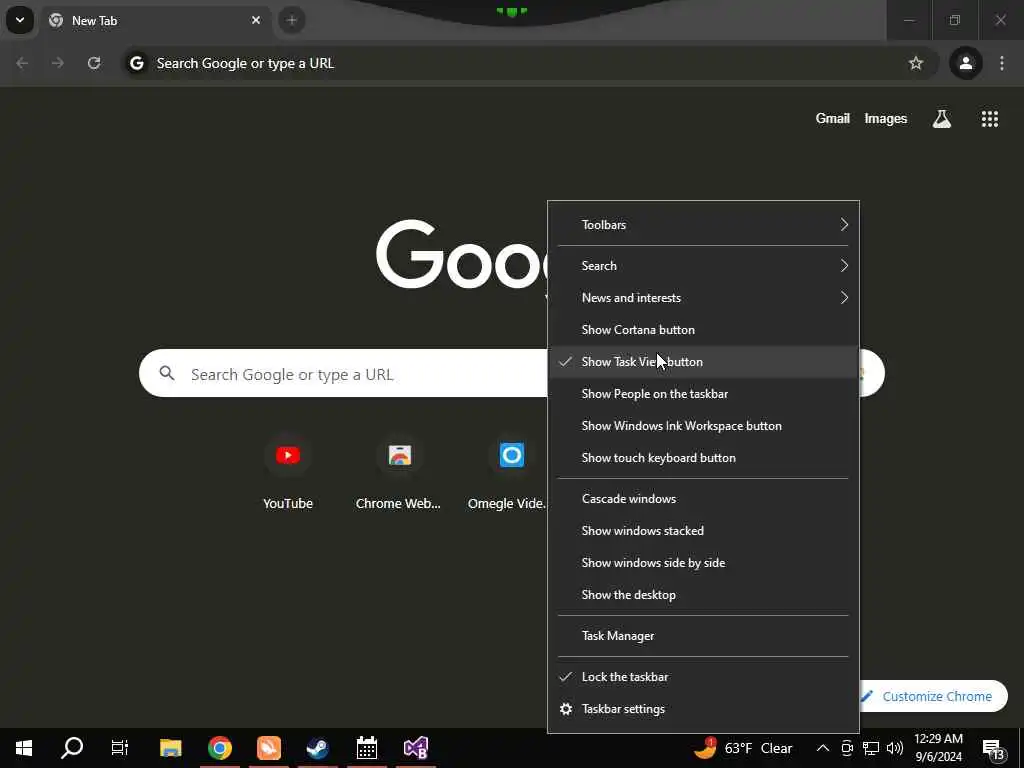Close the New Tab tab
This screenshot has width=1024, height=768.
pyautogui.click(x=256, y=20)
